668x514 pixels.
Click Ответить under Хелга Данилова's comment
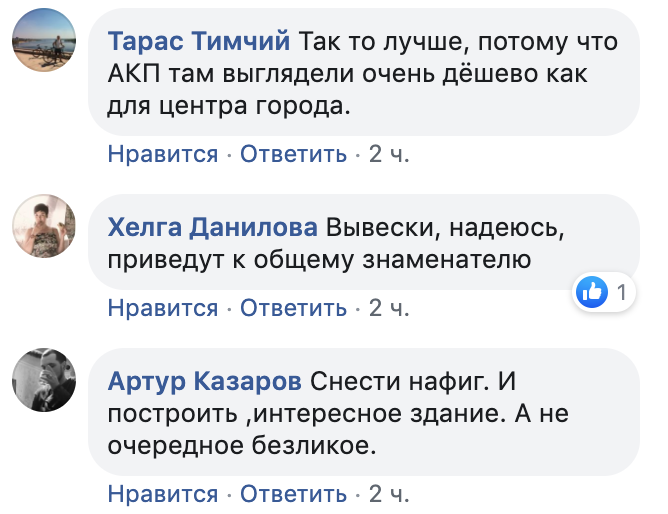tap(294, 307)
